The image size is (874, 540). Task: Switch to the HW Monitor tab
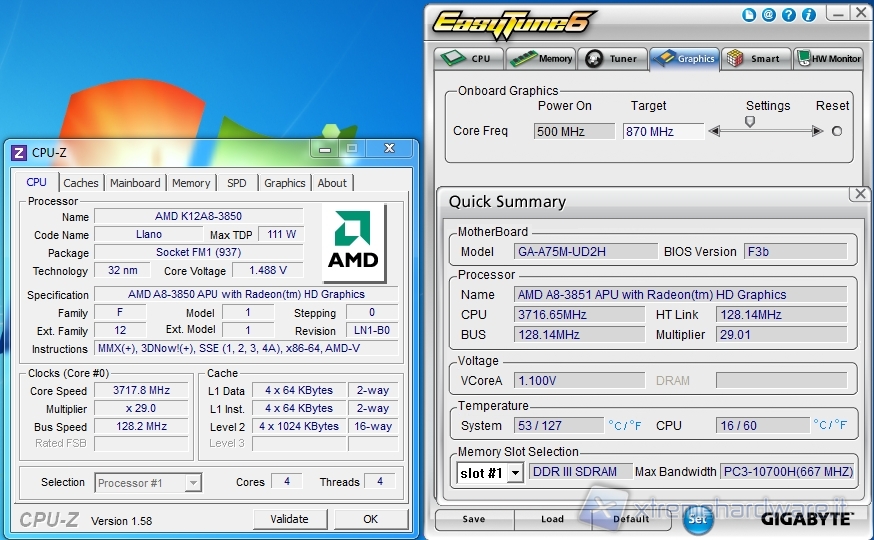[x=828, y=58]
